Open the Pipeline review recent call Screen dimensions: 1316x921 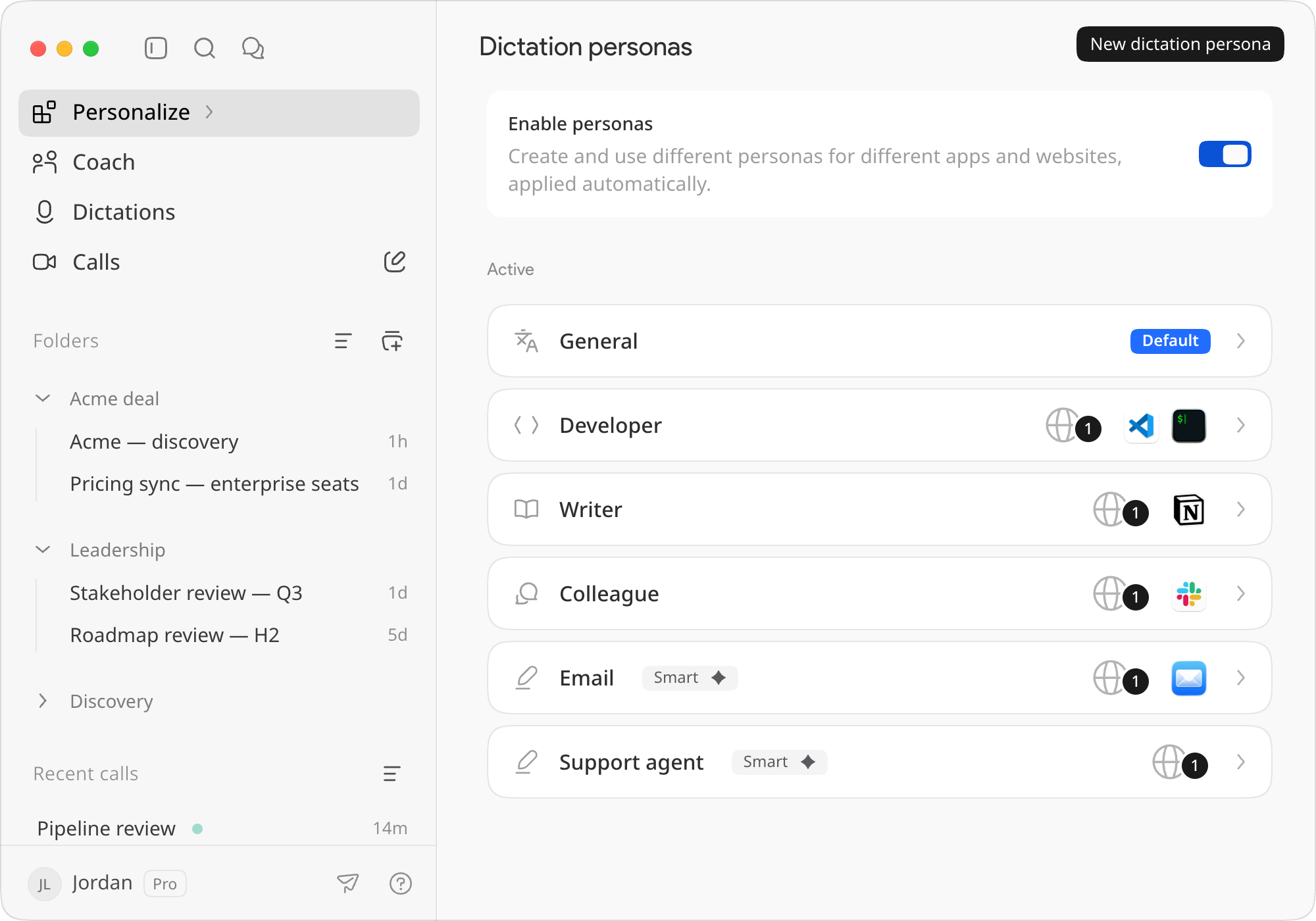(x=222, y=828)
